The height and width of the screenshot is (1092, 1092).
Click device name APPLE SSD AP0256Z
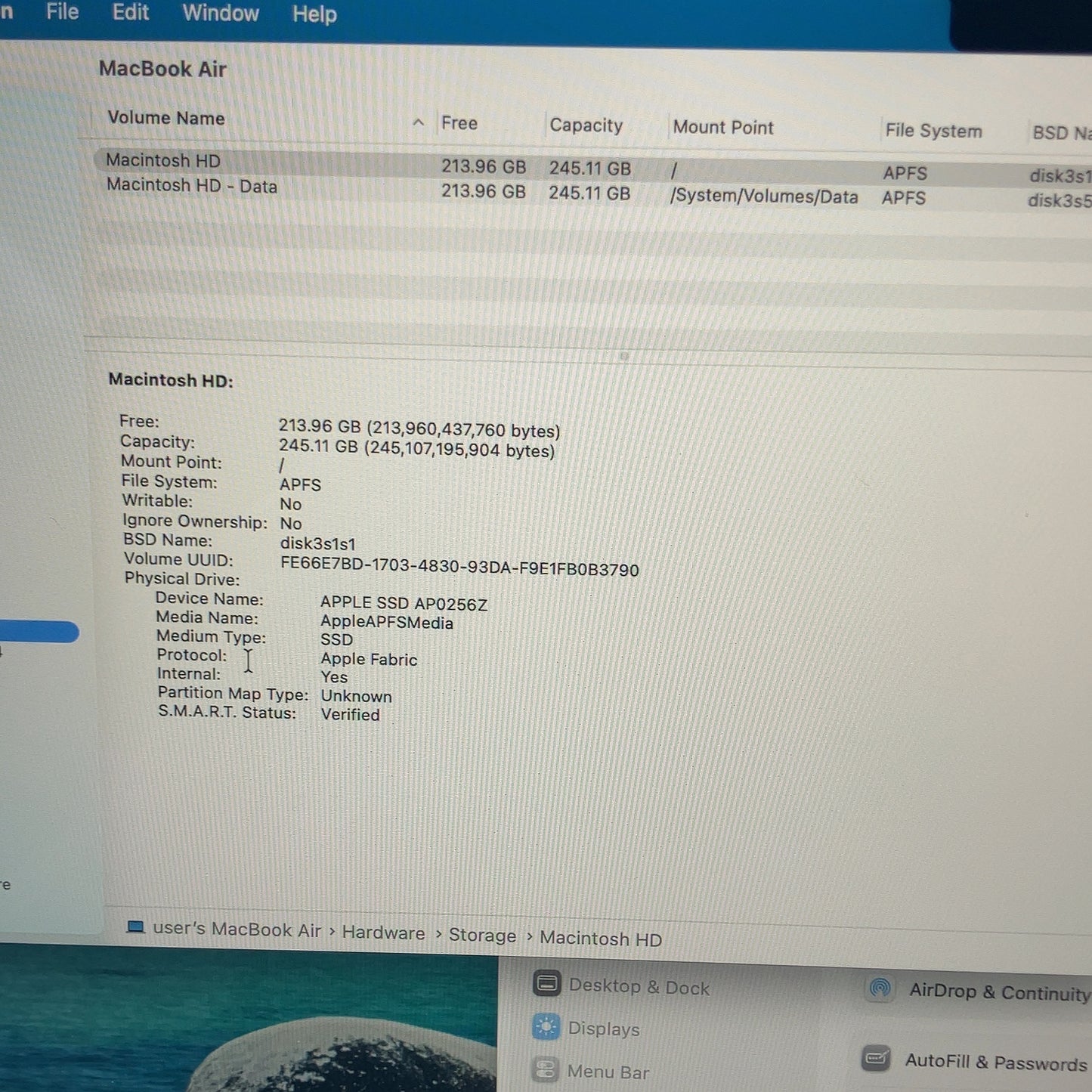click(404, 603)
